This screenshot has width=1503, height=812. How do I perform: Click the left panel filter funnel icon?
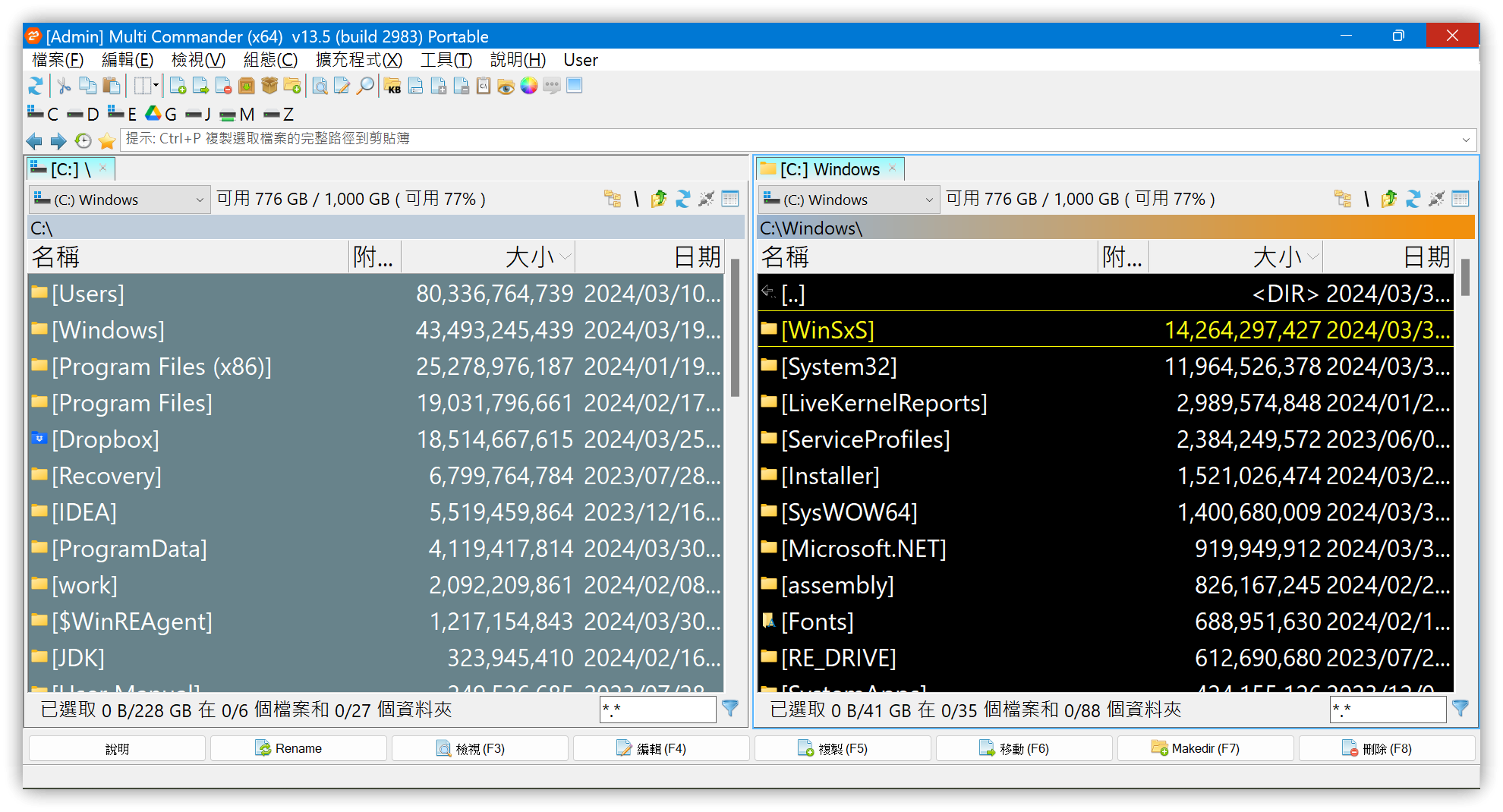(730, 709)
